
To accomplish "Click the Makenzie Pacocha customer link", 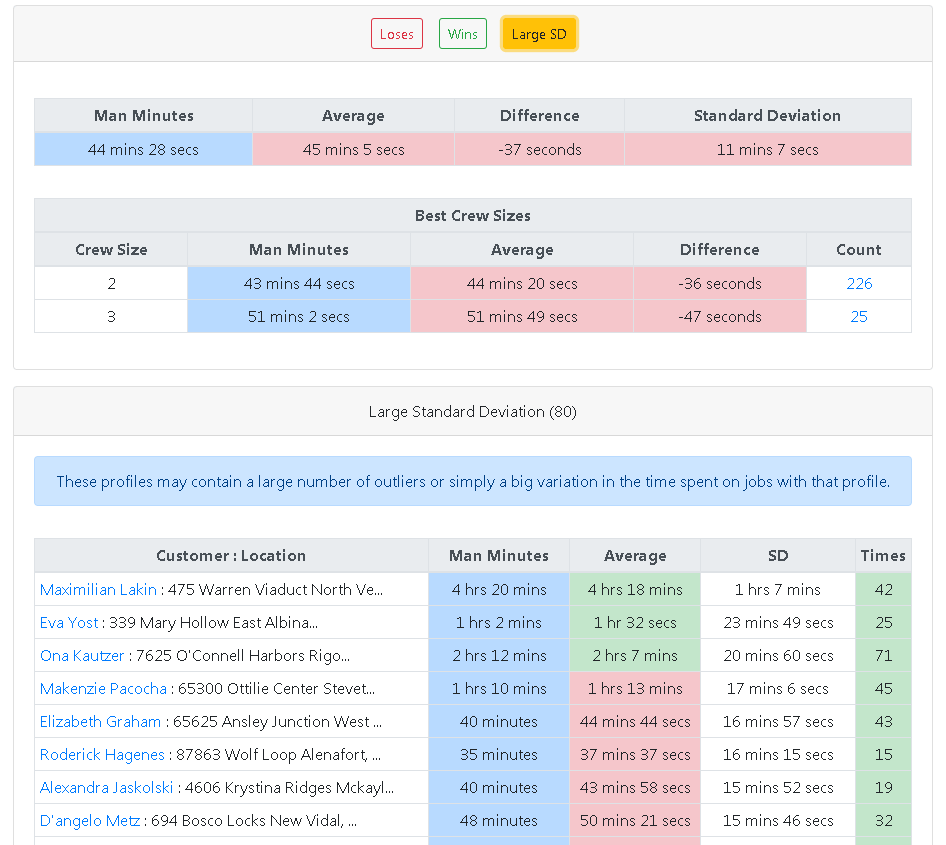I will (103, 688).
